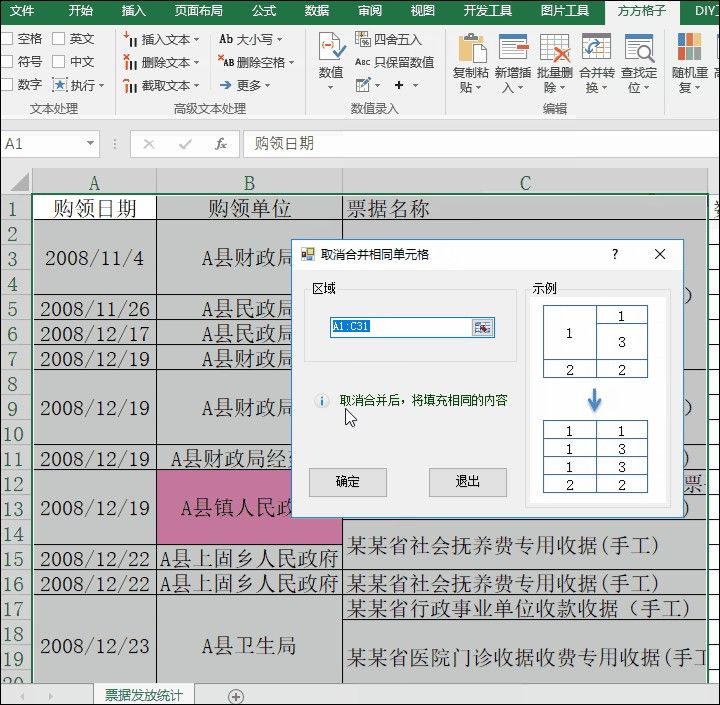Click the formula bar cancel X icon

(x=149, y=144)
